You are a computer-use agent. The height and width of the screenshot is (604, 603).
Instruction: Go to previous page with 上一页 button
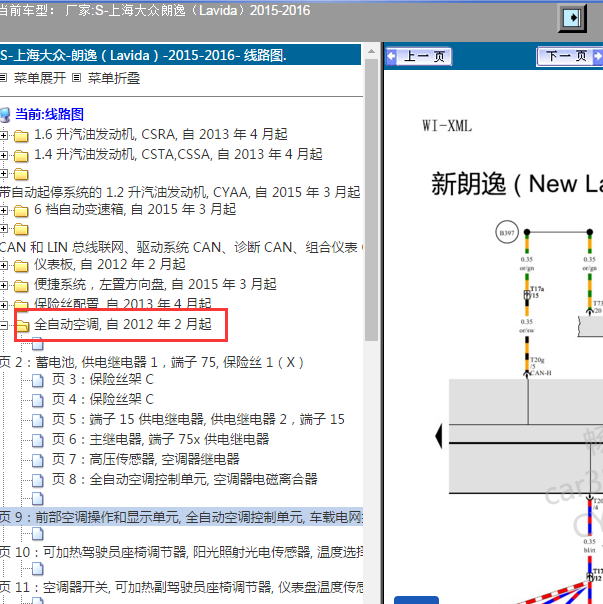[419, 57]
